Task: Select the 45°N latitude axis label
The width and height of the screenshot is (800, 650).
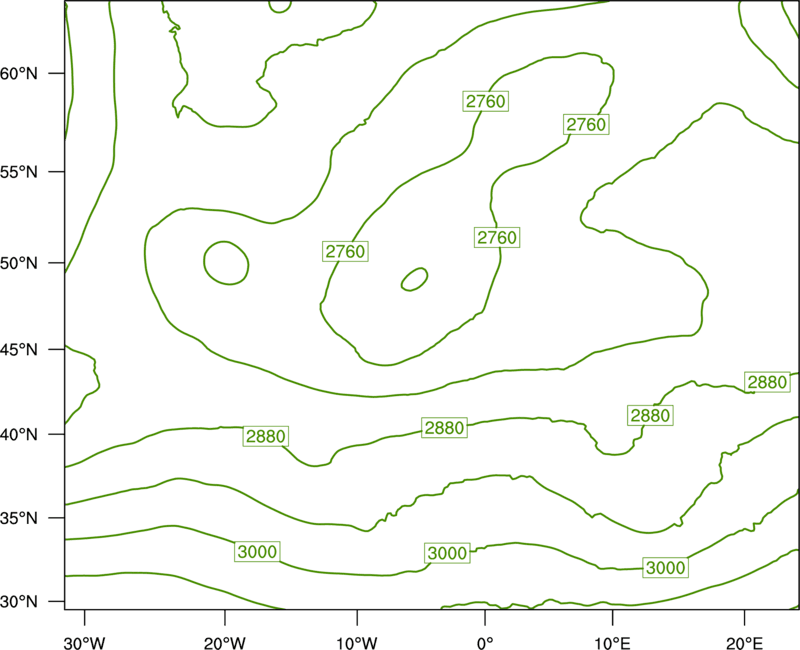Action: click(x=19, y=349)
